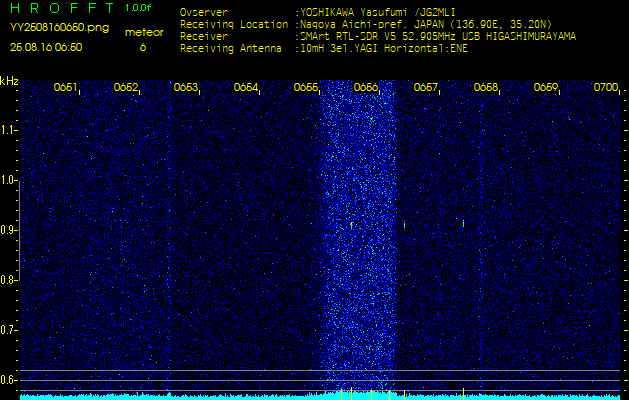Click the meteor echo inside the 0656 noise band

coord(351,225)
